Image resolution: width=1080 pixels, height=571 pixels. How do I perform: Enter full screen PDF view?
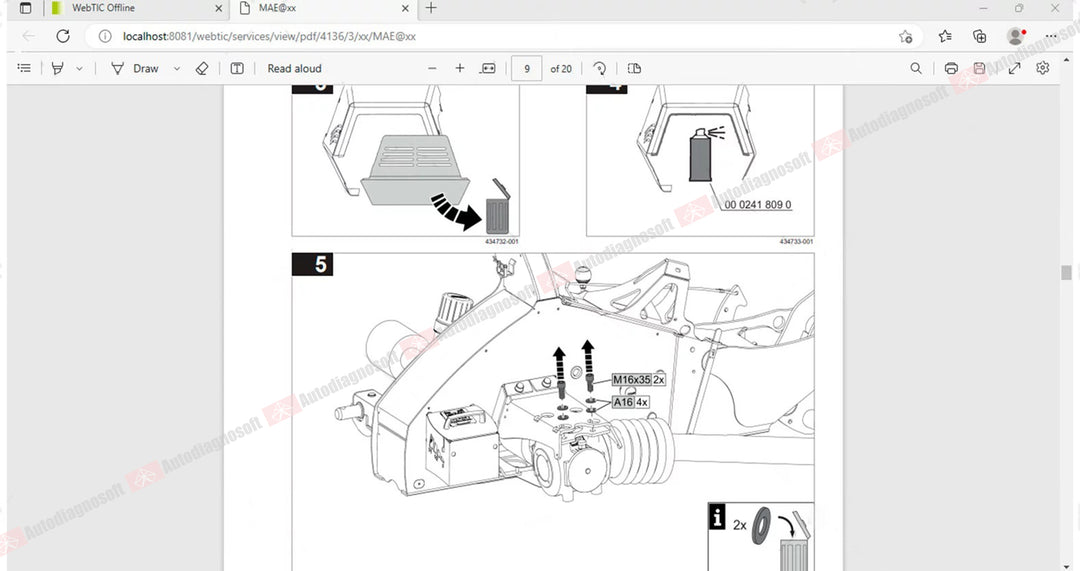click(x=1014, y=68)
